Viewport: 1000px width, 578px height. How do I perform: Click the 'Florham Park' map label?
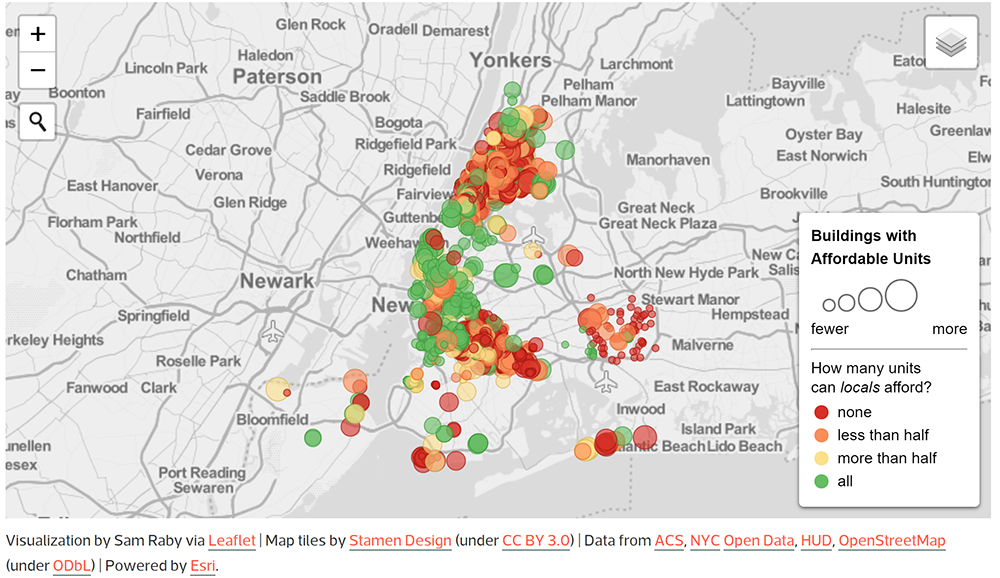[x=92, y=222]
